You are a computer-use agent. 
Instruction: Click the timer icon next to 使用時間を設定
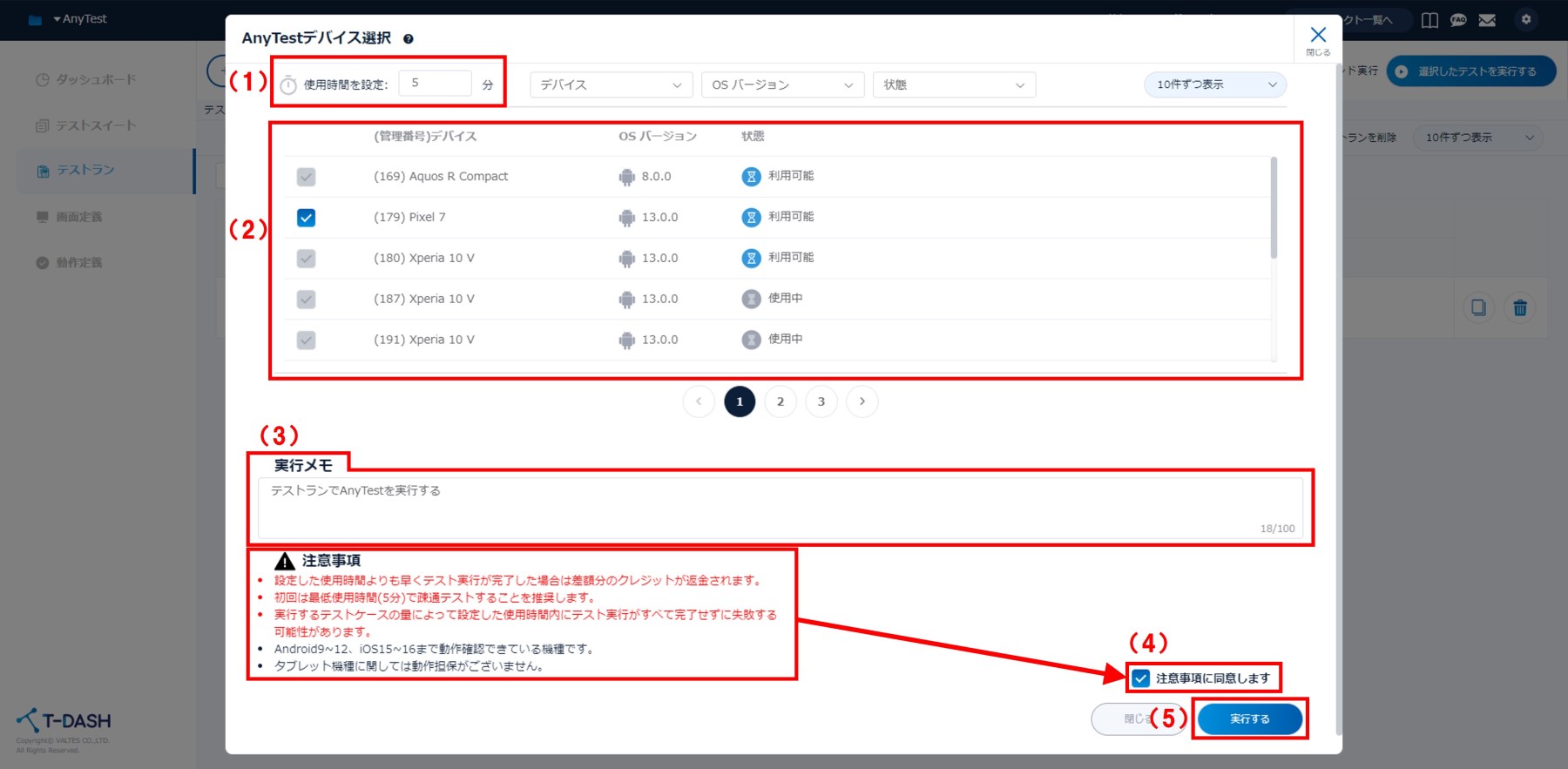click(288, 84)
